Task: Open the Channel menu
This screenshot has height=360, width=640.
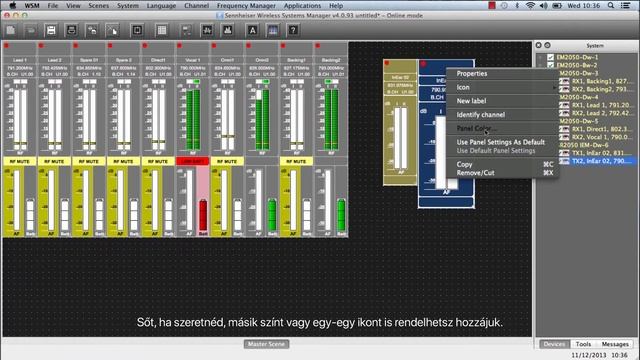Action: coord(196,6)
